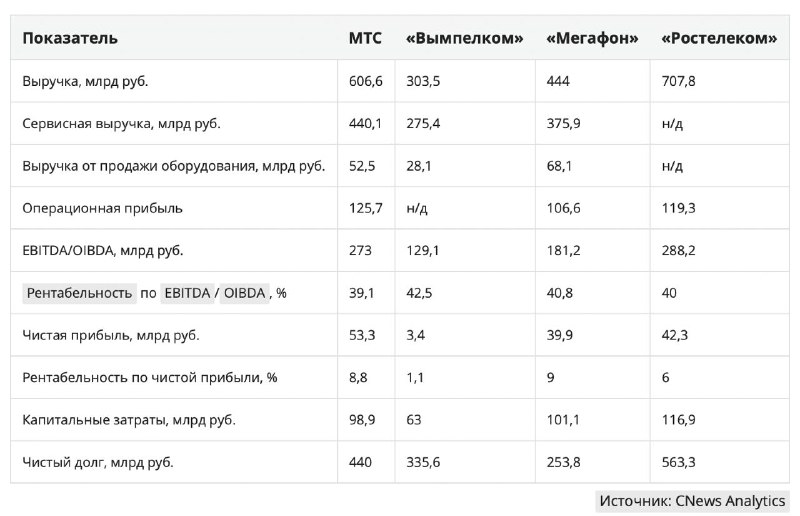Screen dimensions: 800x516
Task: Click Ростелеком revenue value 707,8
Action: (x=679, y=81)
